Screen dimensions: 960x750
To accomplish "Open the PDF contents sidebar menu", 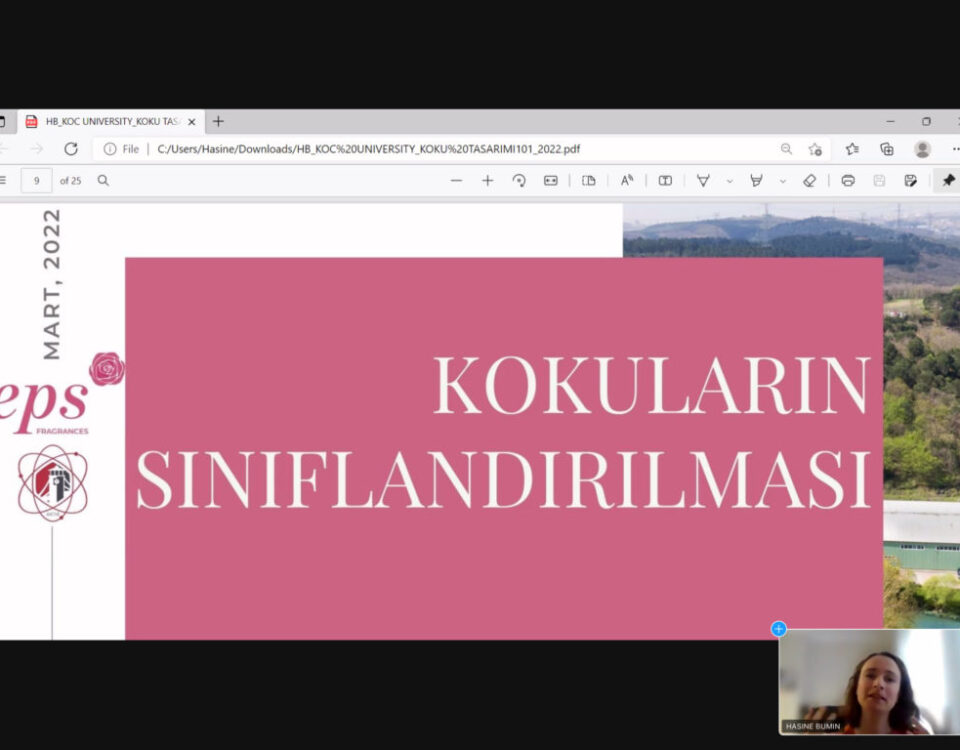I will pyautogui.click(x=3, y=181).
